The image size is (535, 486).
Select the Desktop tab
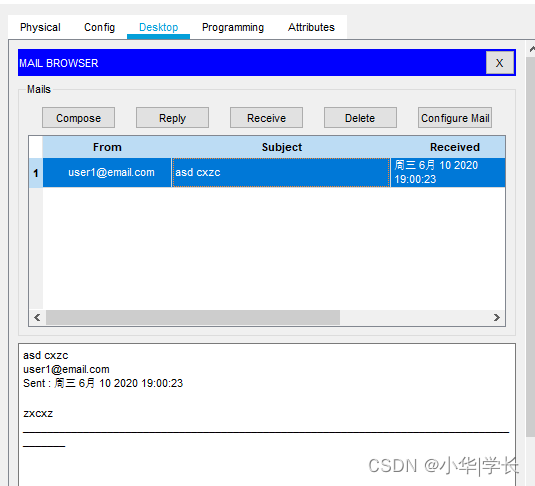pyautogui.click(x=159, y=27)
